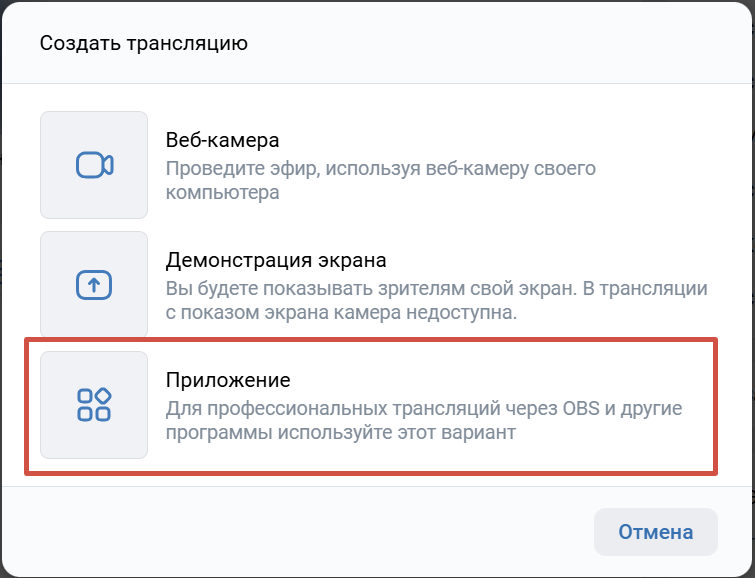
Task: Pick the Приложение option title
Action: [228, 381]
